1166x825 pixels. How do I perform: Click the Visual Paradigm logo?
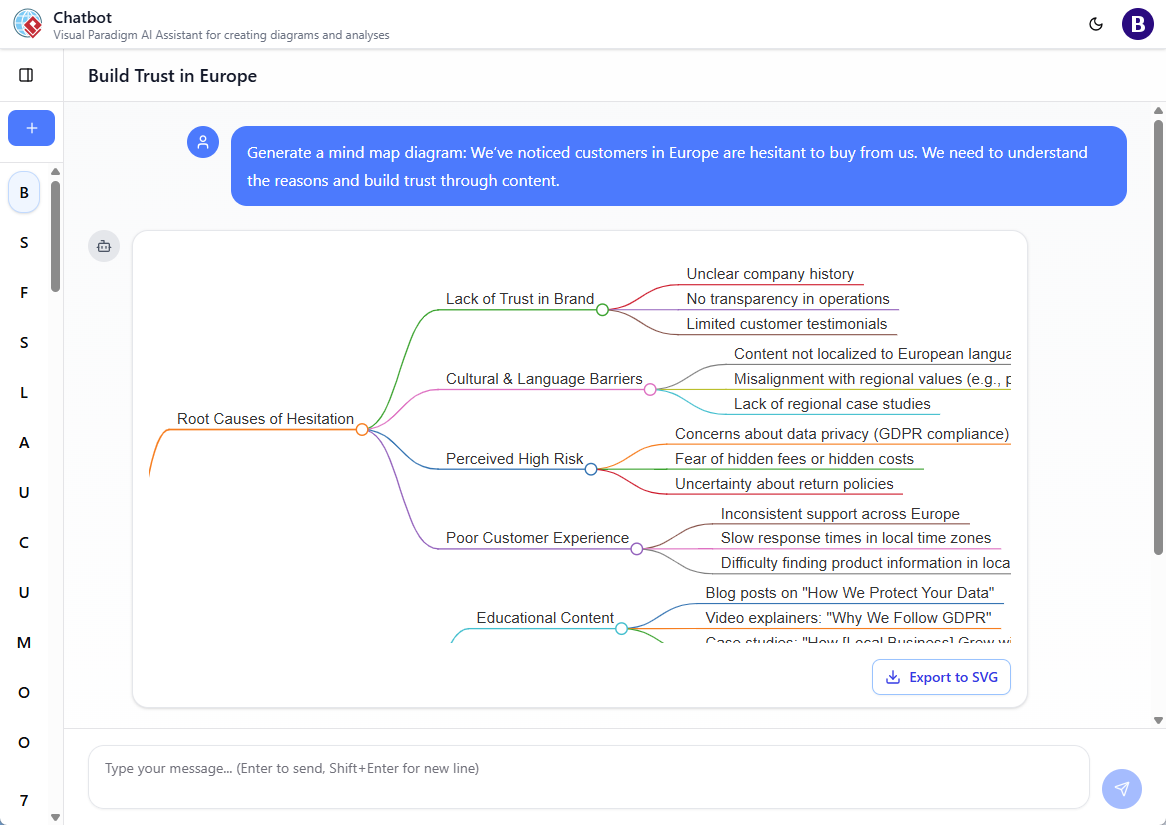pos(27,23)
